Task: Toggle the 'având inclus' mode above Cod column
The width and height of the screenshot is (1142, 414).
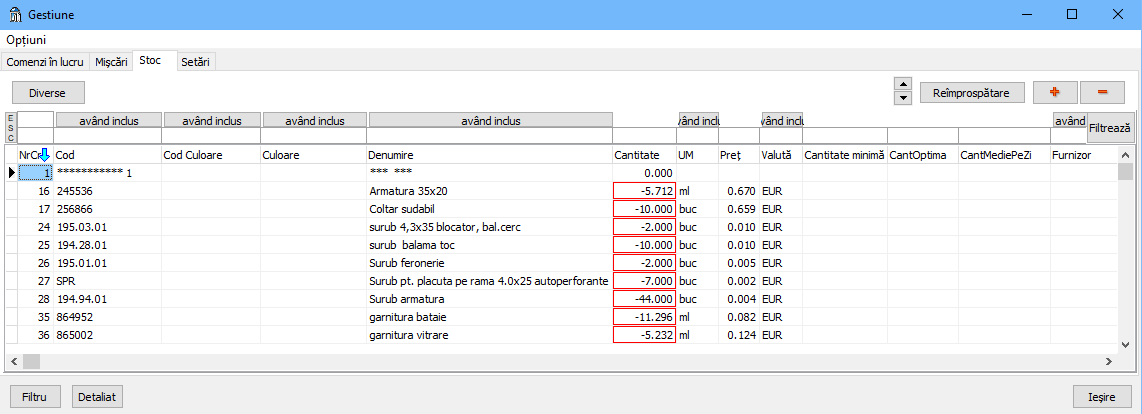Action: pyautogui.click(x=107, y=120)
